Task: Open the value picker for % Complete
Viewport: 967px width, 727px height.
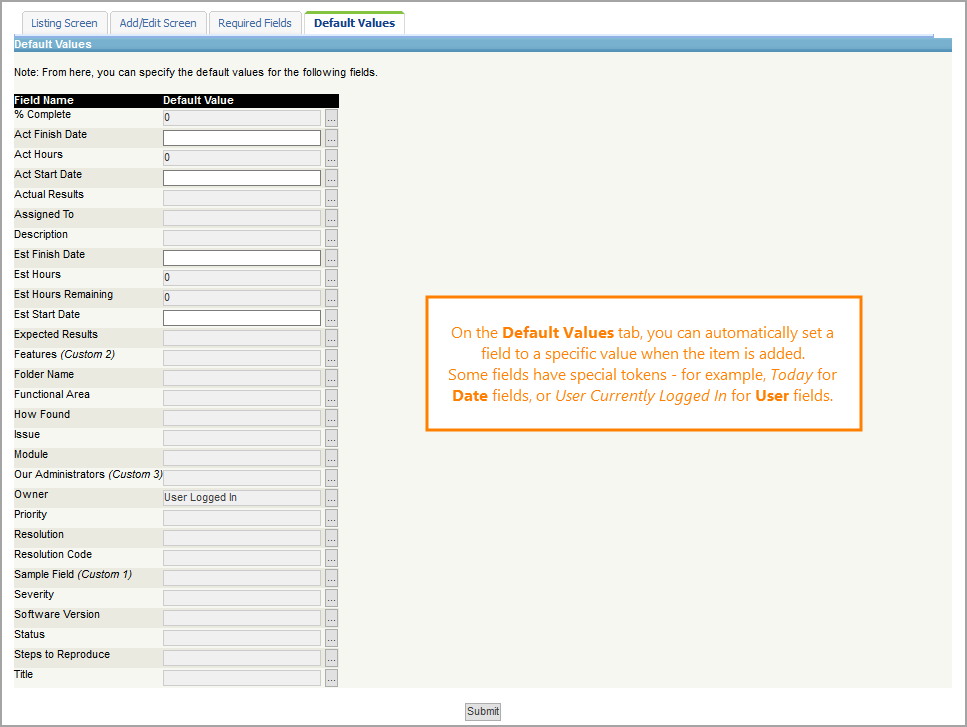Action: 331,117
